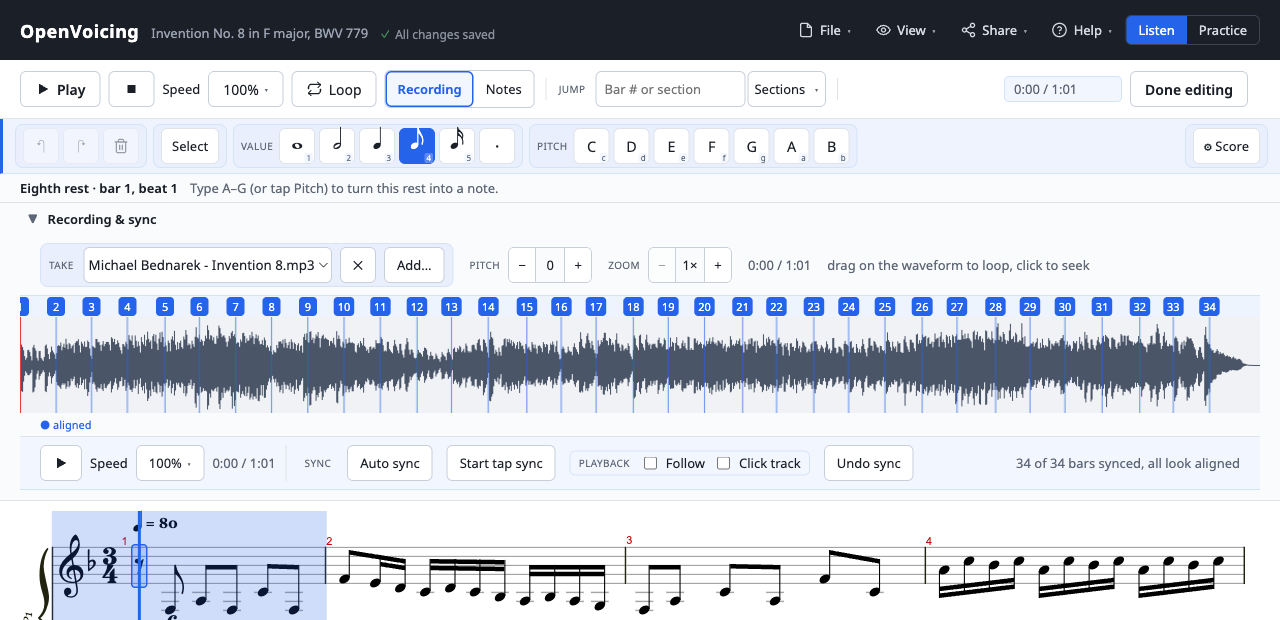Click bar marker 34 on the waveform
1280x620 pixels.
1209,307
